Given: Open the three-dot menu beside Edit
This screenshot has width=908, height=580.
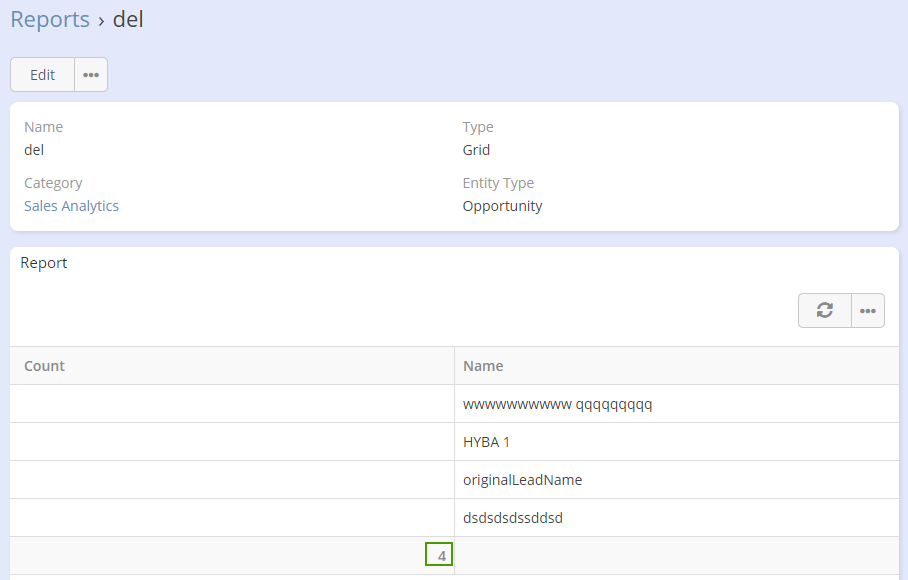Looking at the screenshot, I should pyautogui.click(x=91, y=75).
